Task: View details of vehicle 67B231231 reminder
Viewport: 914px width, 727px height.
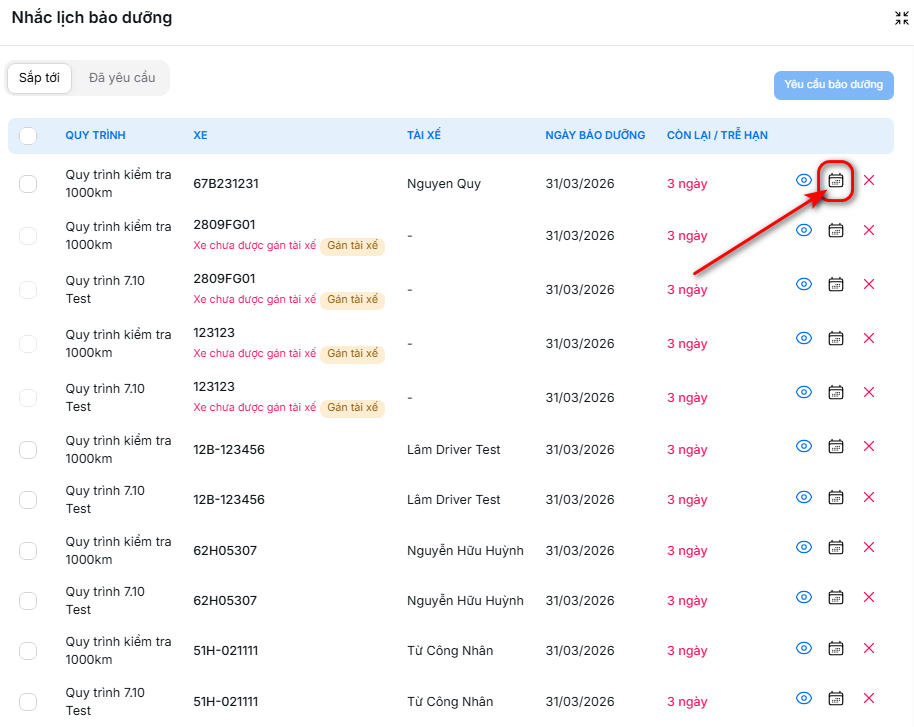Action: pyautogui.click(x=803, y=181)
